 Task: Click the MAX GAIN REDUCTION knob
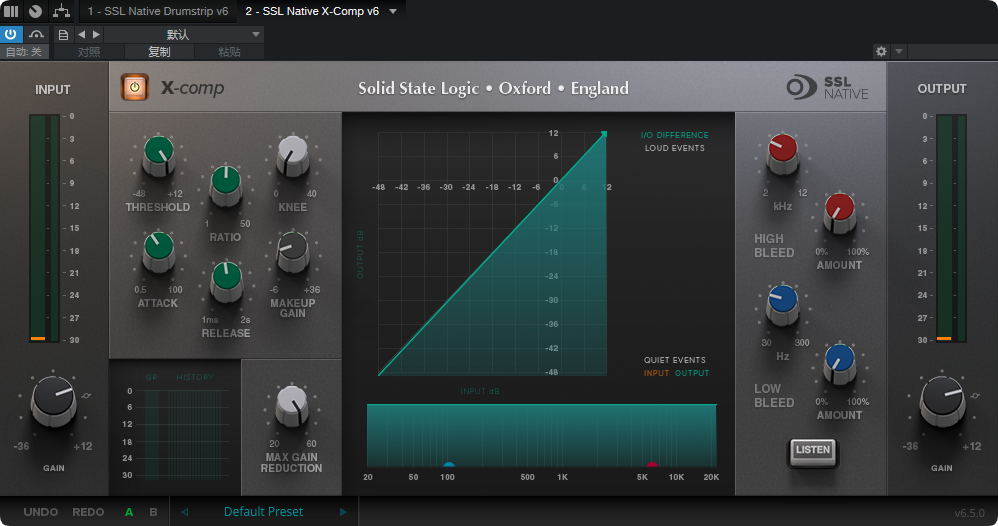(292, 406)
